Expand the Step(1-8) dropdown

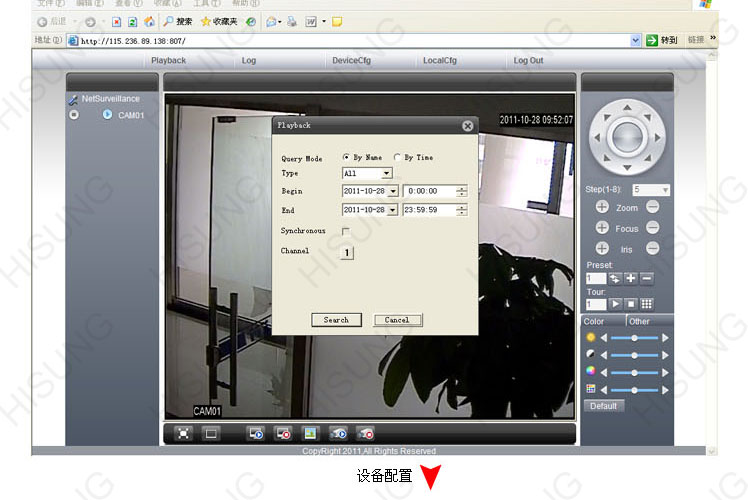pos(665,189)
